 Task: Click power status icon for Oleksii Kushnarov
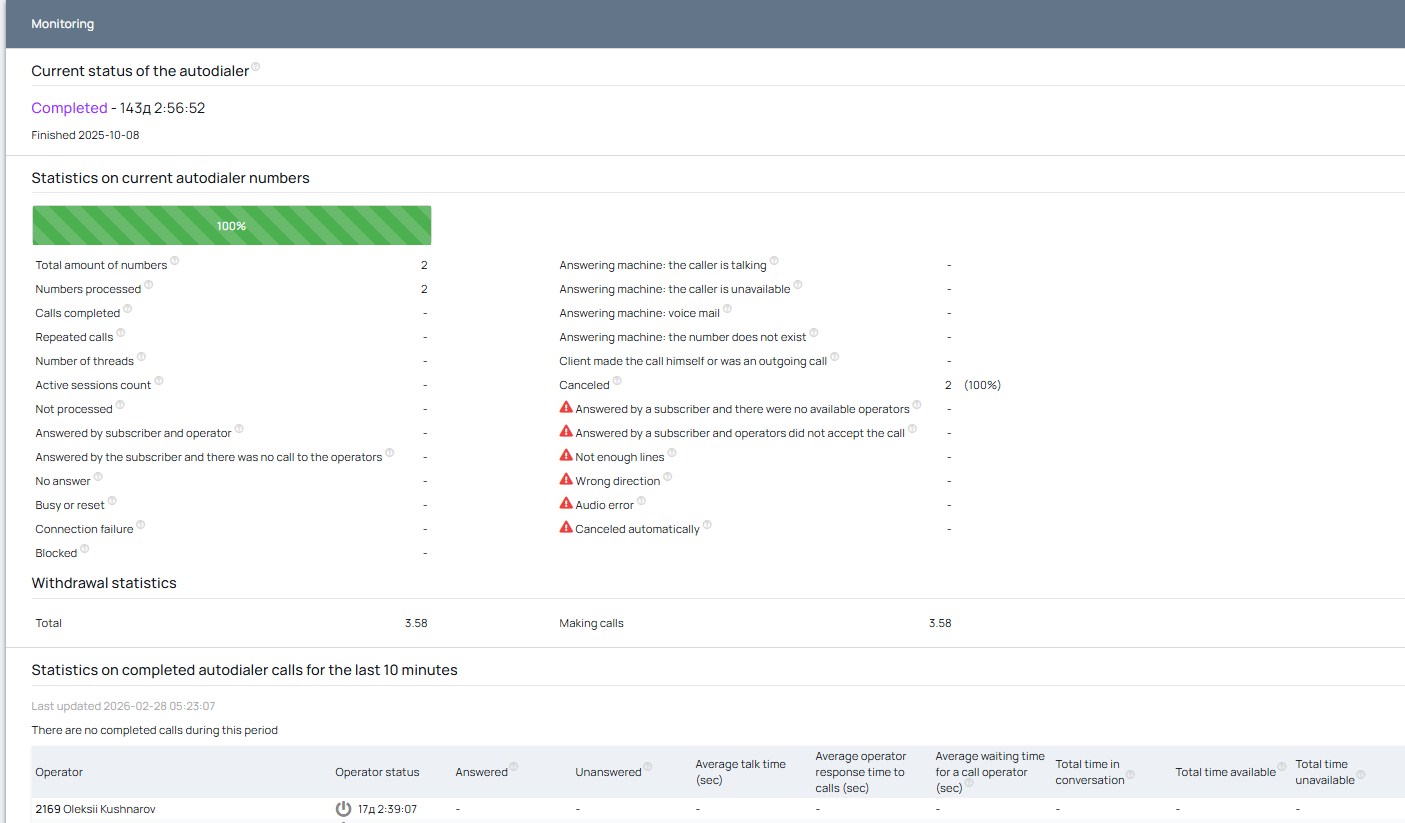[343, 809]
